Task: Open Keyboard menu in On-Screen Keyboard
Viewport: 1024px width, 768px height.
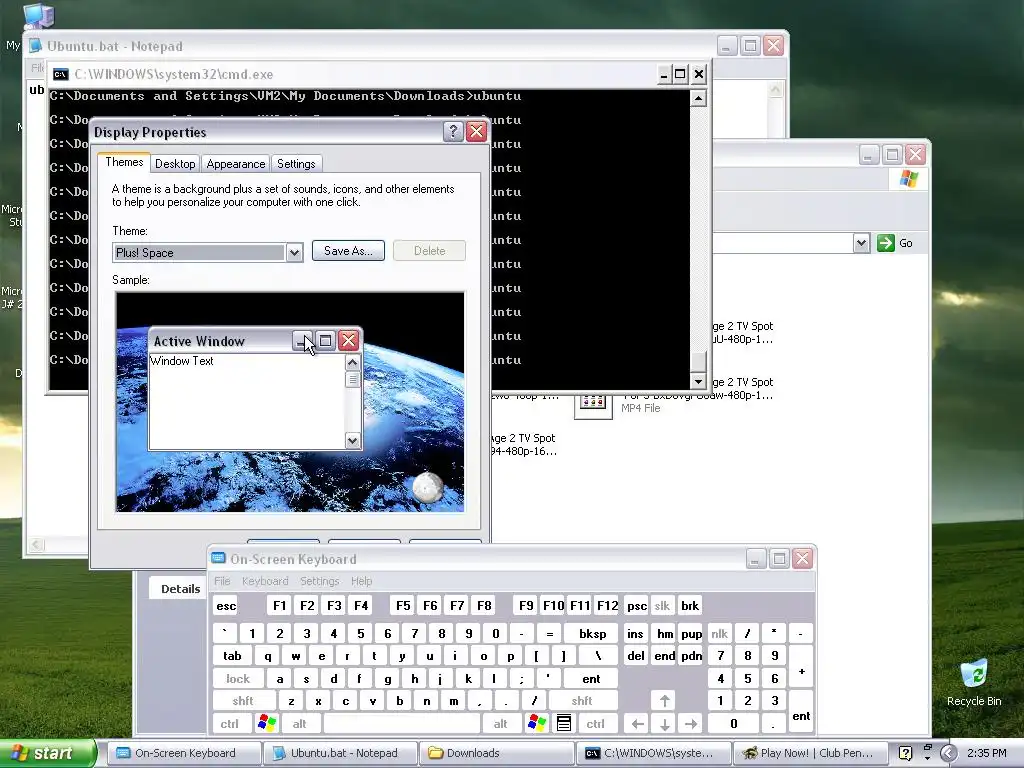Action: (264, 581)
